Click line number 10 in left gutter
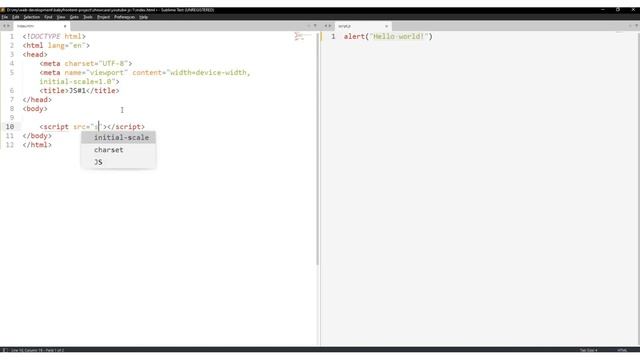The width and height of the screenshot is (640, 360). pyautogui.click(x=10, y=127)
